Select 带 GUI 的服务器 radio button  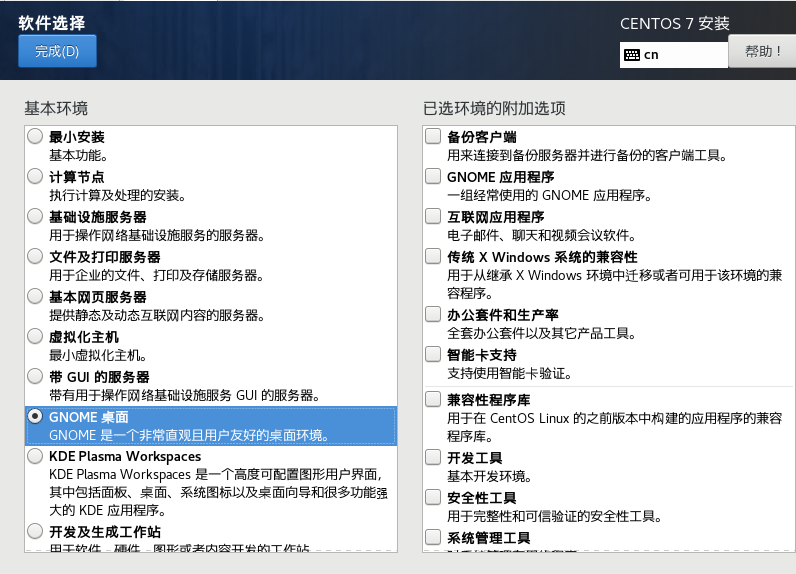point(35,377)
